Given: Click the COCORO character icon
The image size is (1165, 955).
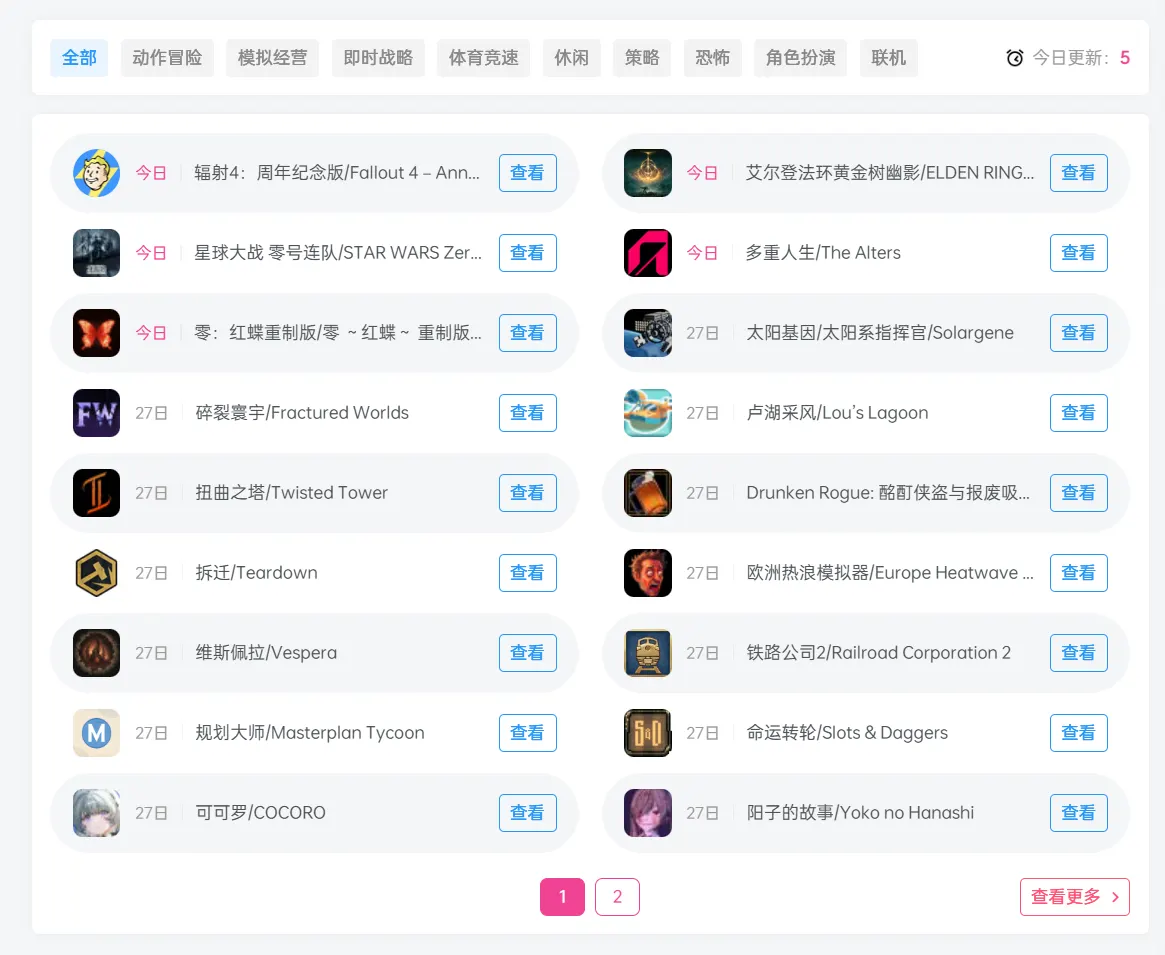Looking at the screenshot, I should pyautogui.click(x=97, y=813).
